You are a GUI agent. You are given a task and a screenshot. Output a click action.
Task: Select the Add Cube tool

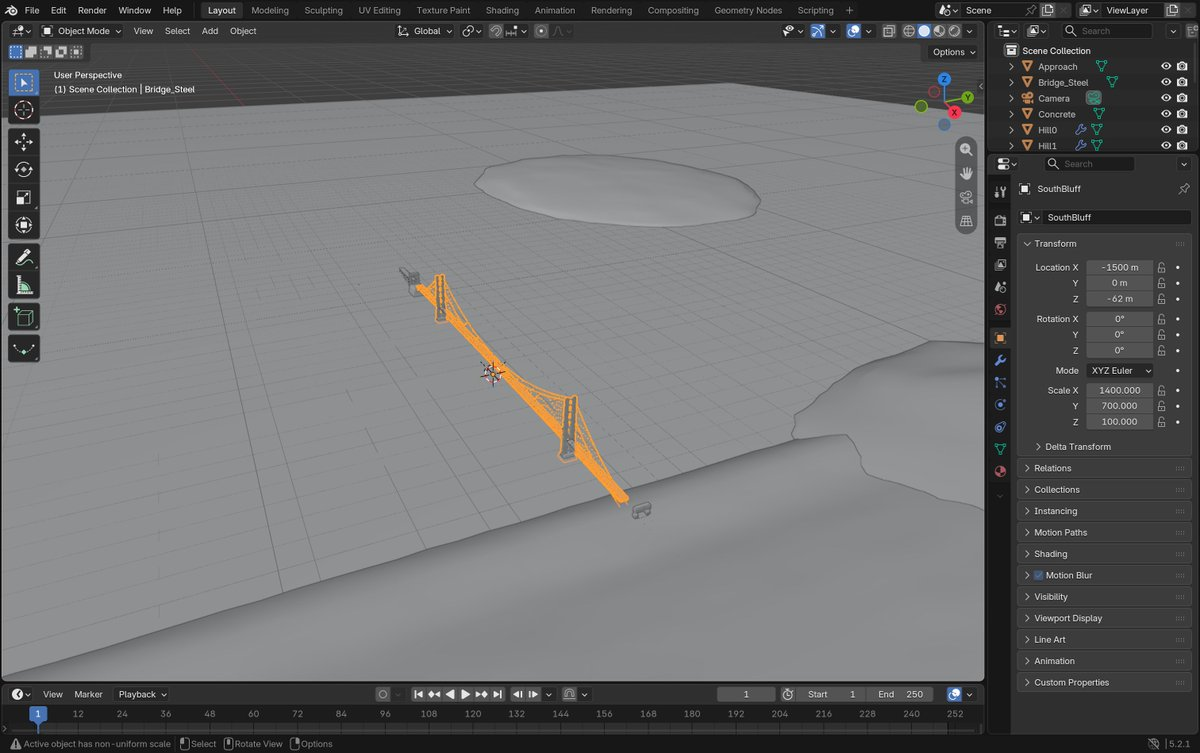click(24, 318)
